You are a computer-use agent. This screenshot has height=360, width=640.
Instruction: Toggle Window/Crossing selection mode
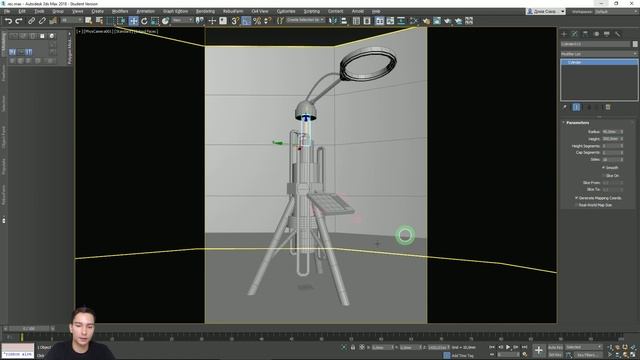pos(122,20)
